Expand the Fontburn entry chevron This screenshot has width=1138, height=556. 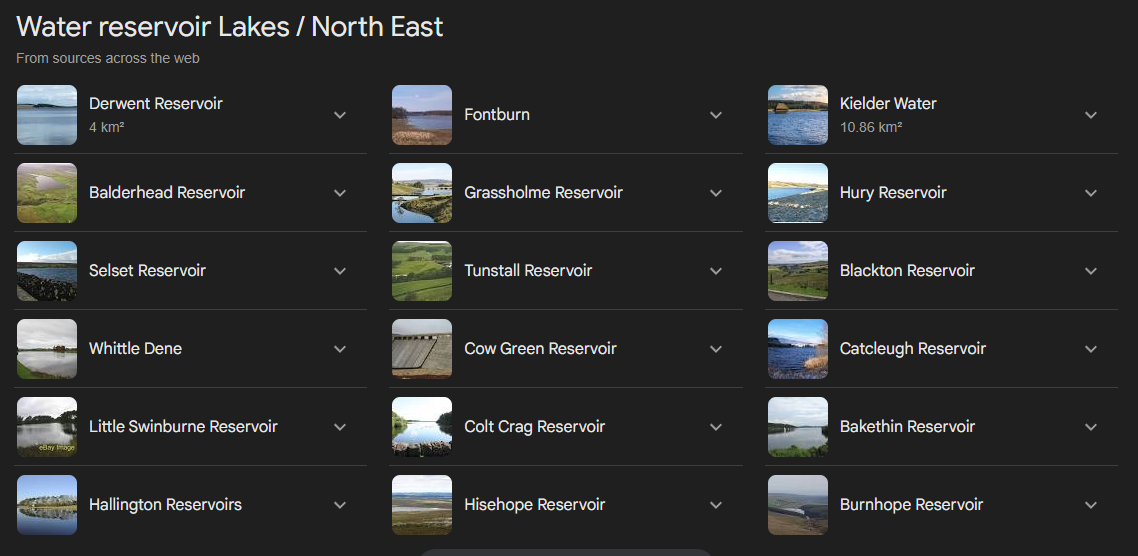coord(716,115)
